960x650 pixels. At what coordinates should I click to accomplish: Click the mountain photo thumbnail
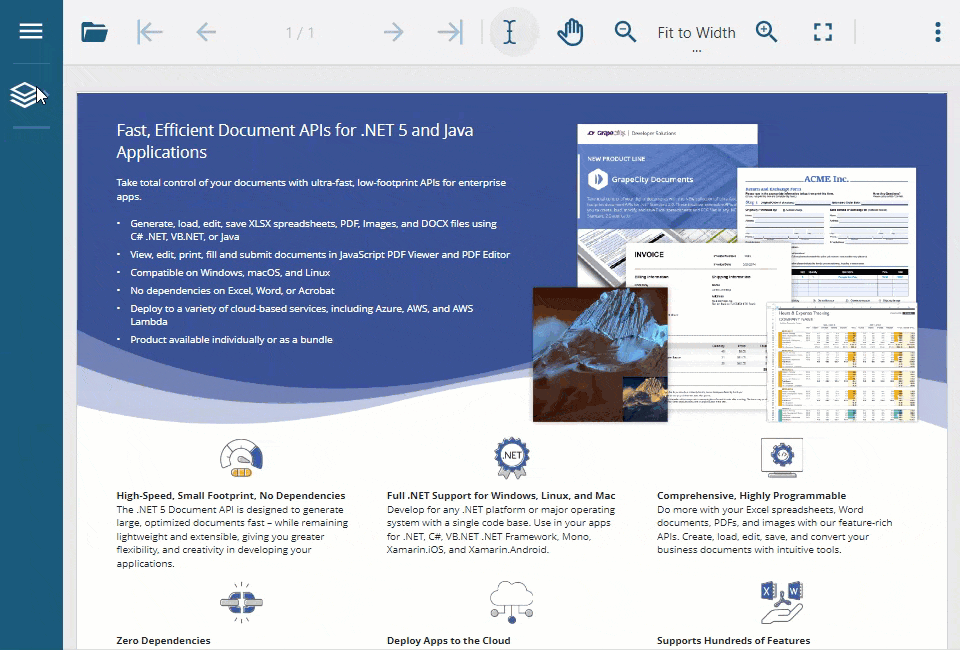click(600, 354)
